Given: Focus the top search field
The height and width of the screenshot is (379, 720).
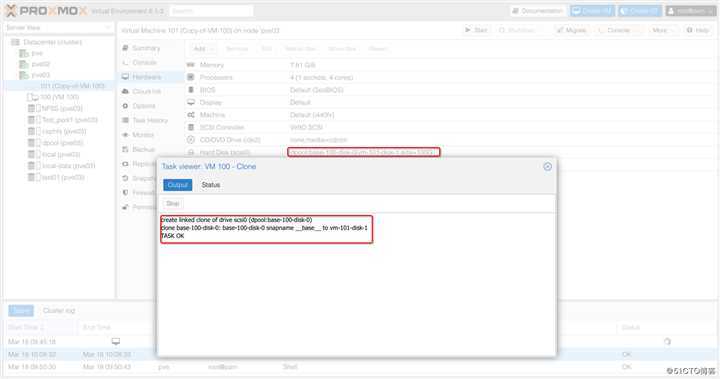Looking at the screenshot, I should [x=211, y=11].
